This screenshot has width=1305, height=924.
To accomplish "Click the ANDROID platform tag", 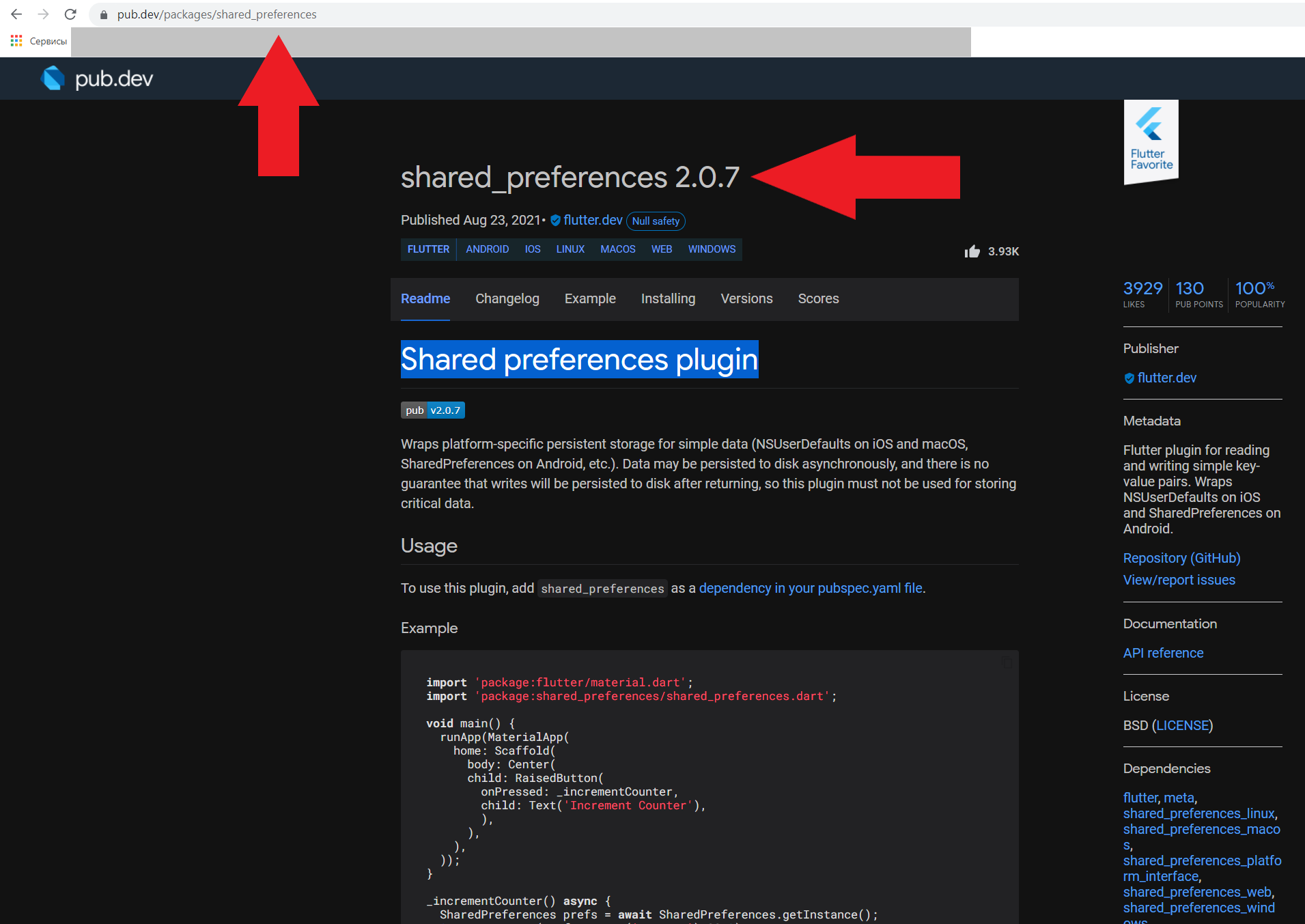I will coord(488,249).
